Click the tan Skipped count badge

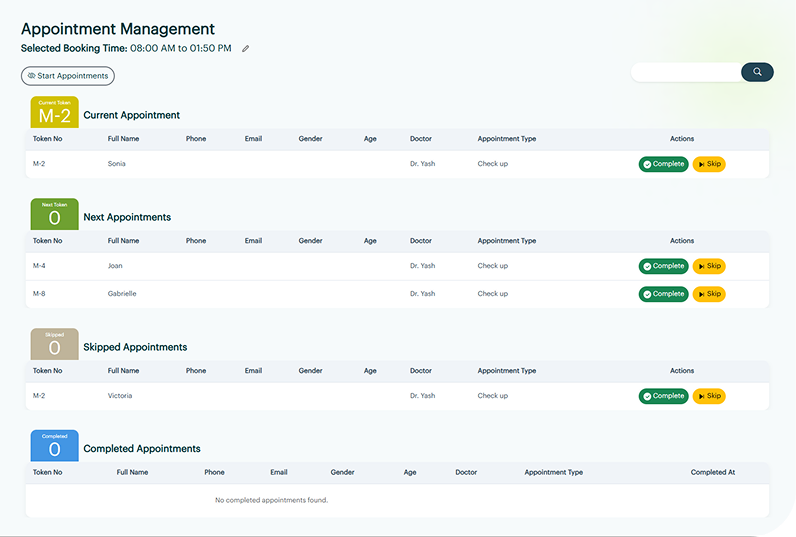tap(55, 345)
